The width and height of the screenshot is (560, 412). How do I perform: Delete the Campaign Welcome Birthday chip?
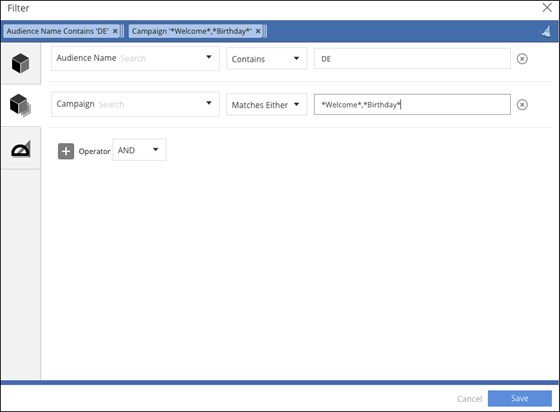[258, 31]
